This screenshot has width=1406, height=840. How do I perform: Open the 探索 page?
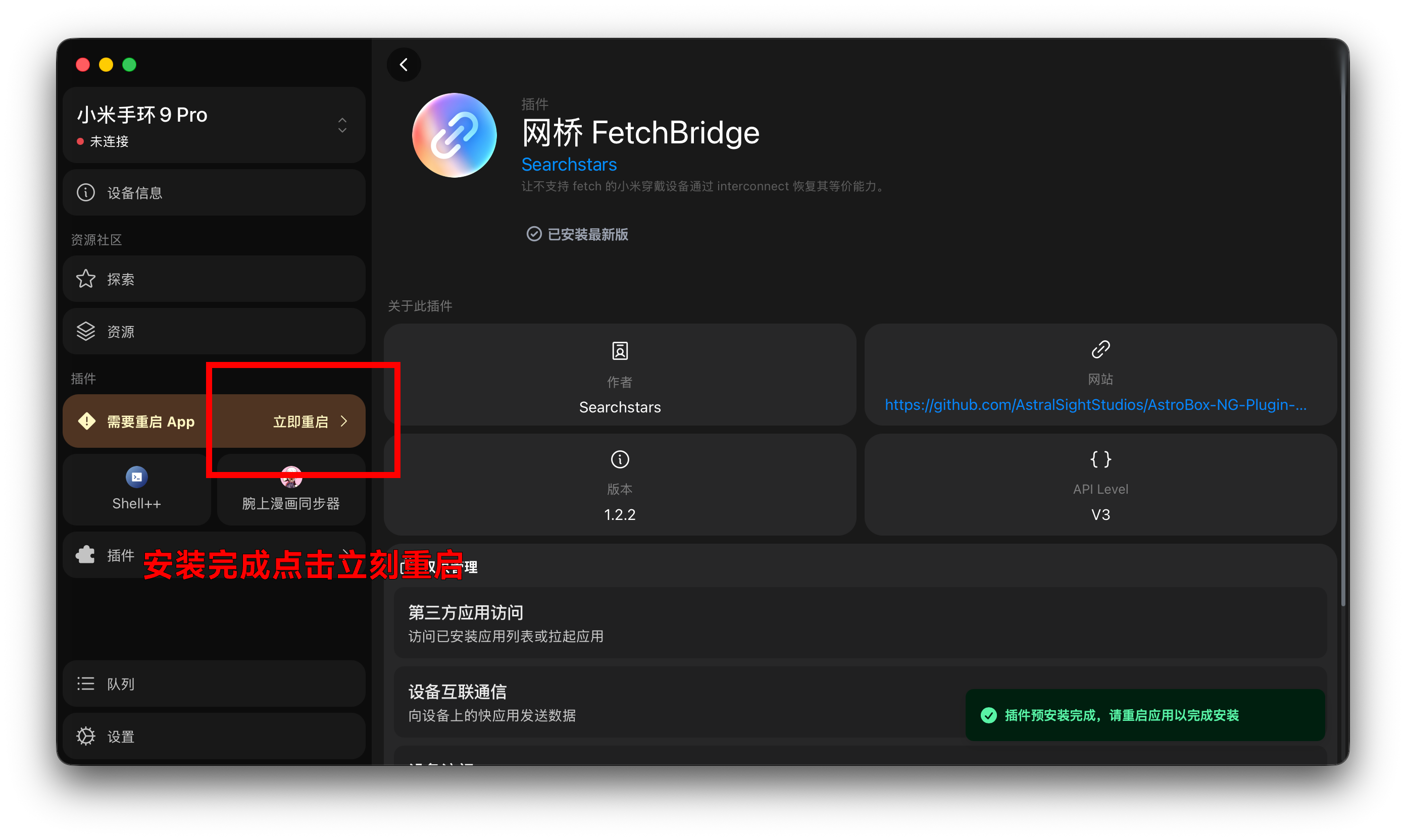point(214,279)
